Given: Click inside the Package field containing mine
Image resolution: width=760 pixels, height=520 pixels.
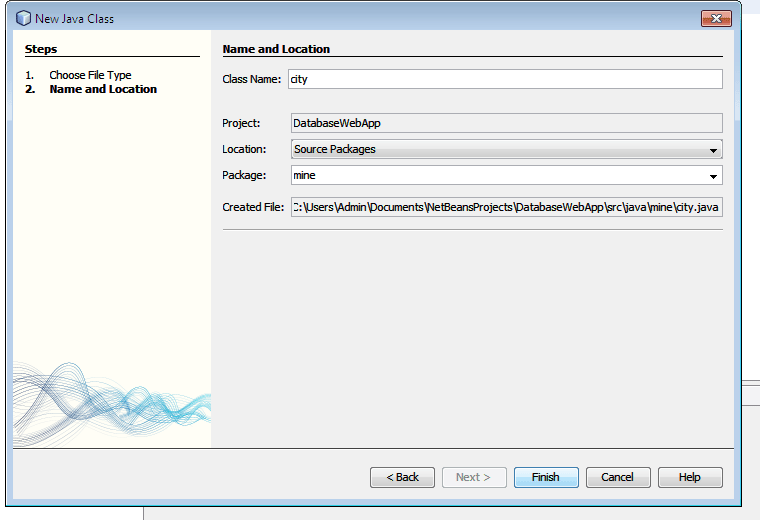Looking at the screenshot, I should click(x=499, y=175).
